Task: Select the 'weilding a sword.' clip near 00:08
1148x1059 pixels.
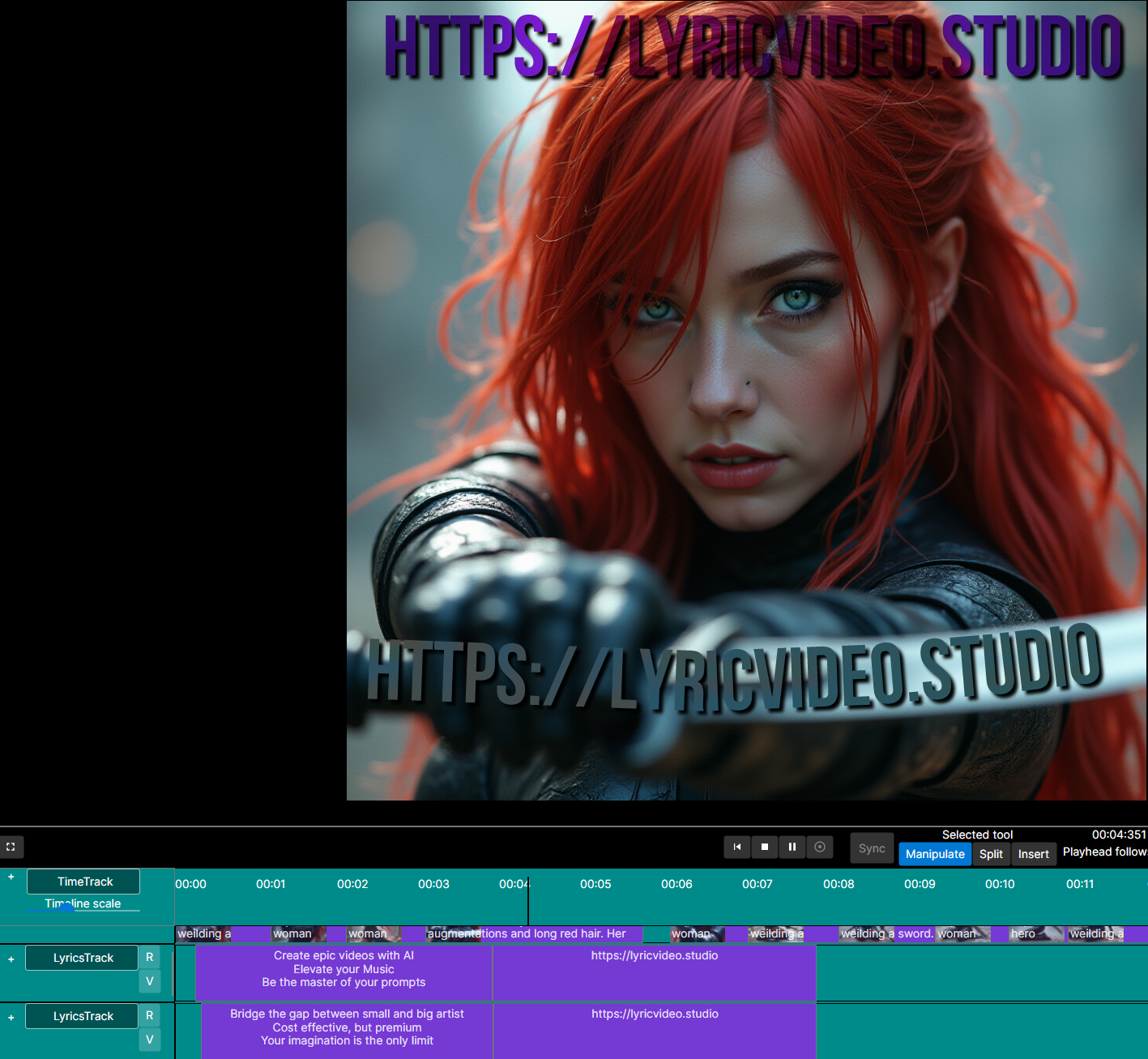Action: coord(887,934)
